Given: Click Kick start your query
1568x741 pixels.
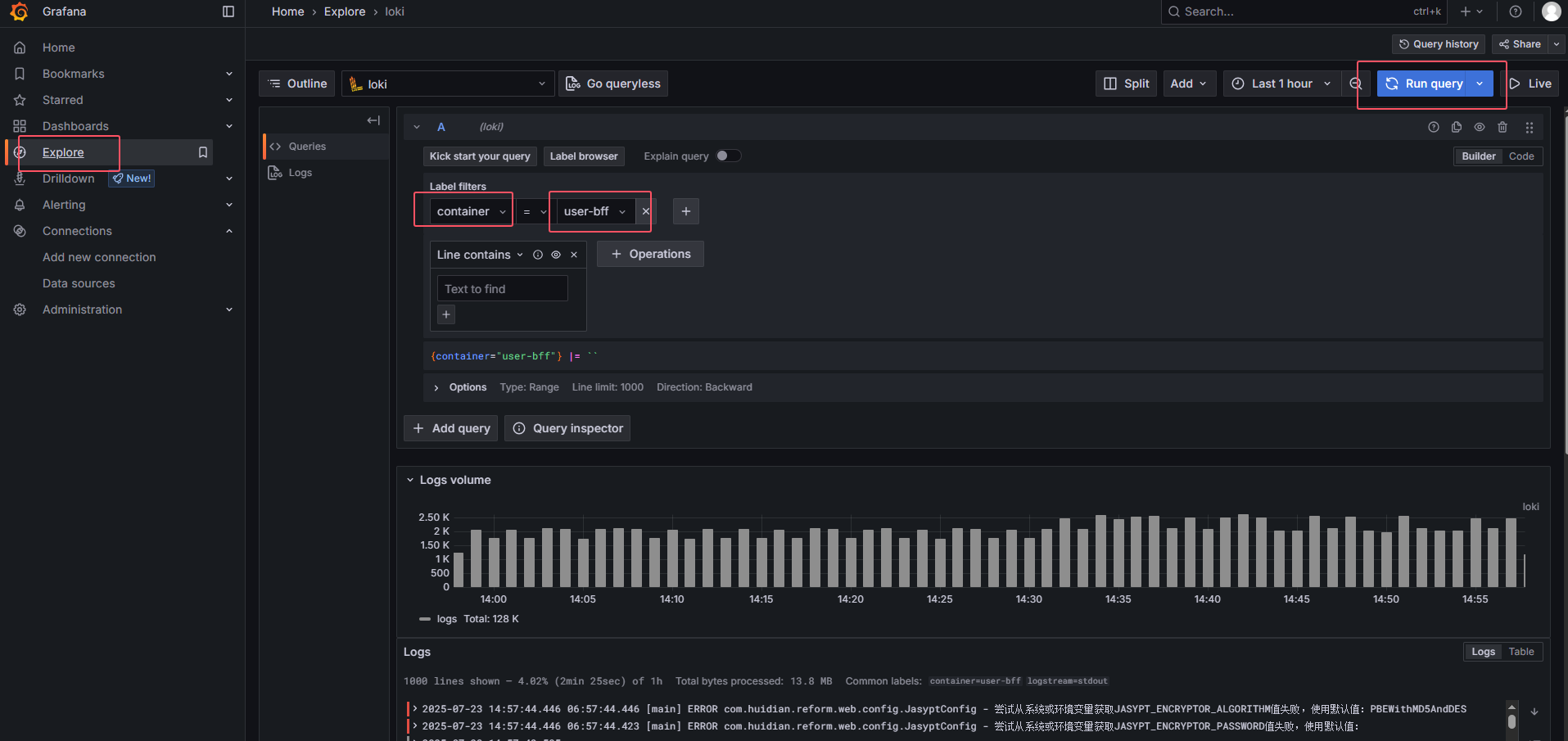Looking at the screenshot, I should pos(480,156).
